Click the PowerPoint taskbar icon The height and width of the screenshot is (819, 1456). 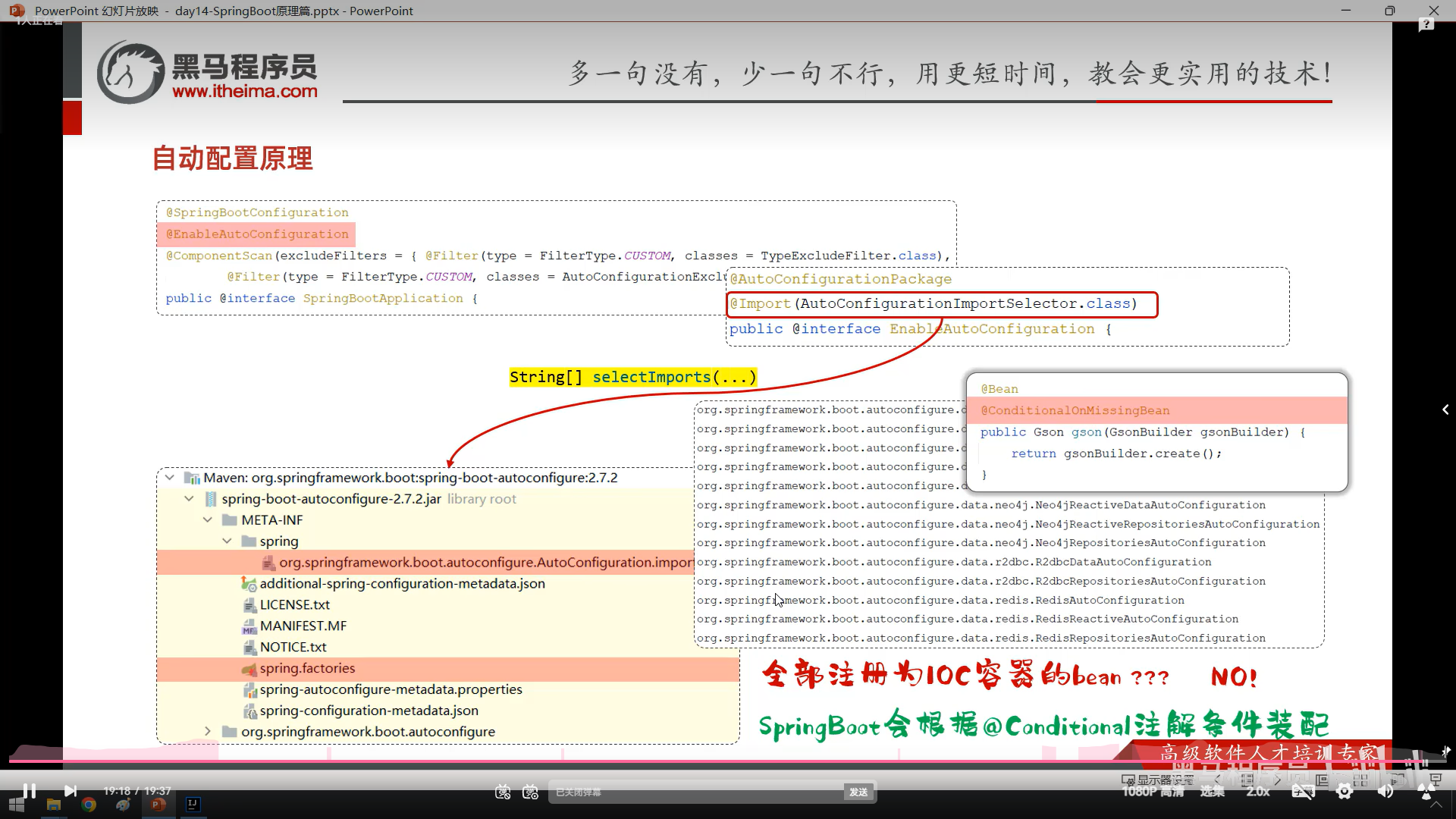[158, 805]
